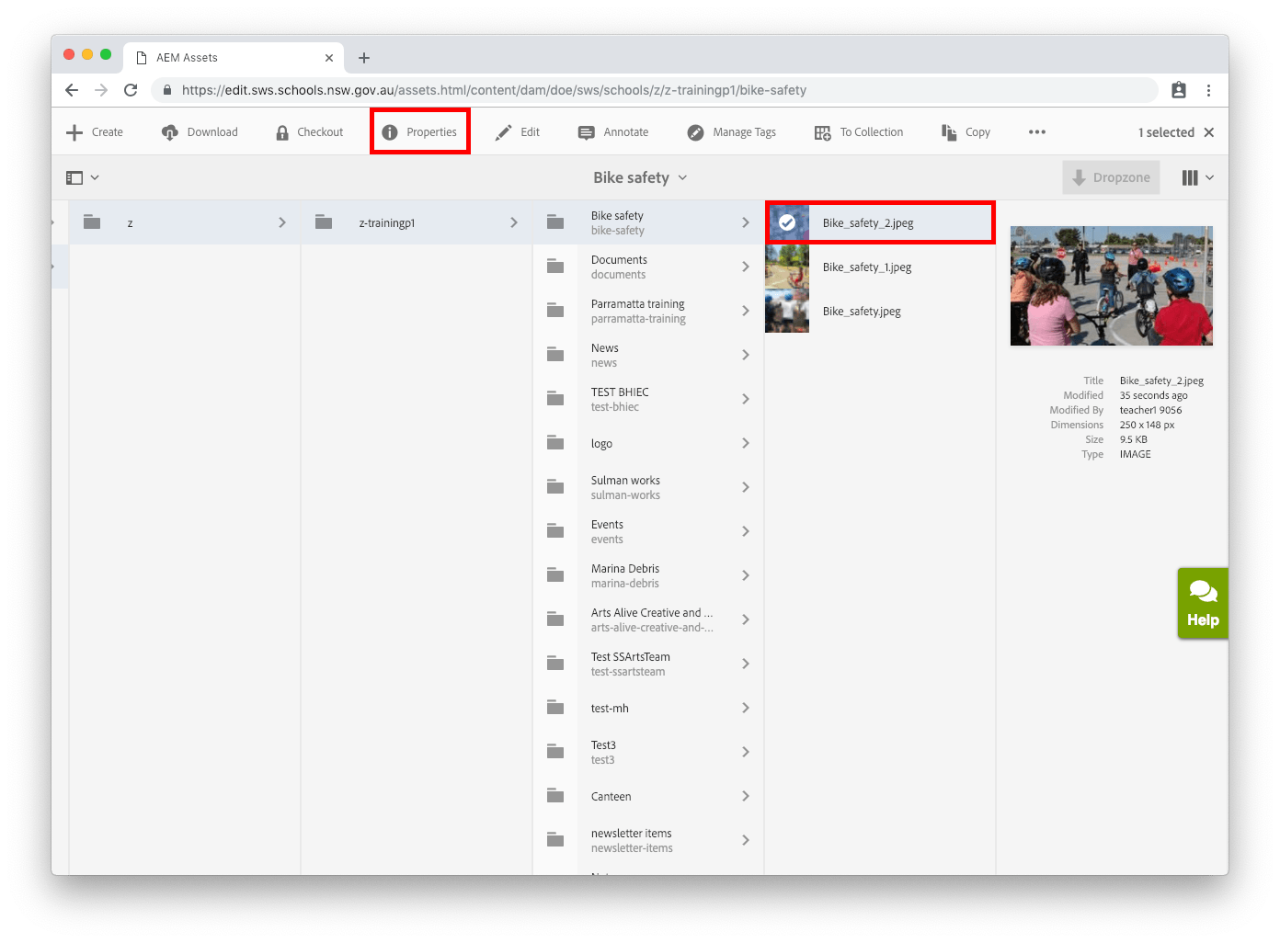Open the browser three-dot menu
This screenshot has width=1280, height=943.
pos(1208,90)
